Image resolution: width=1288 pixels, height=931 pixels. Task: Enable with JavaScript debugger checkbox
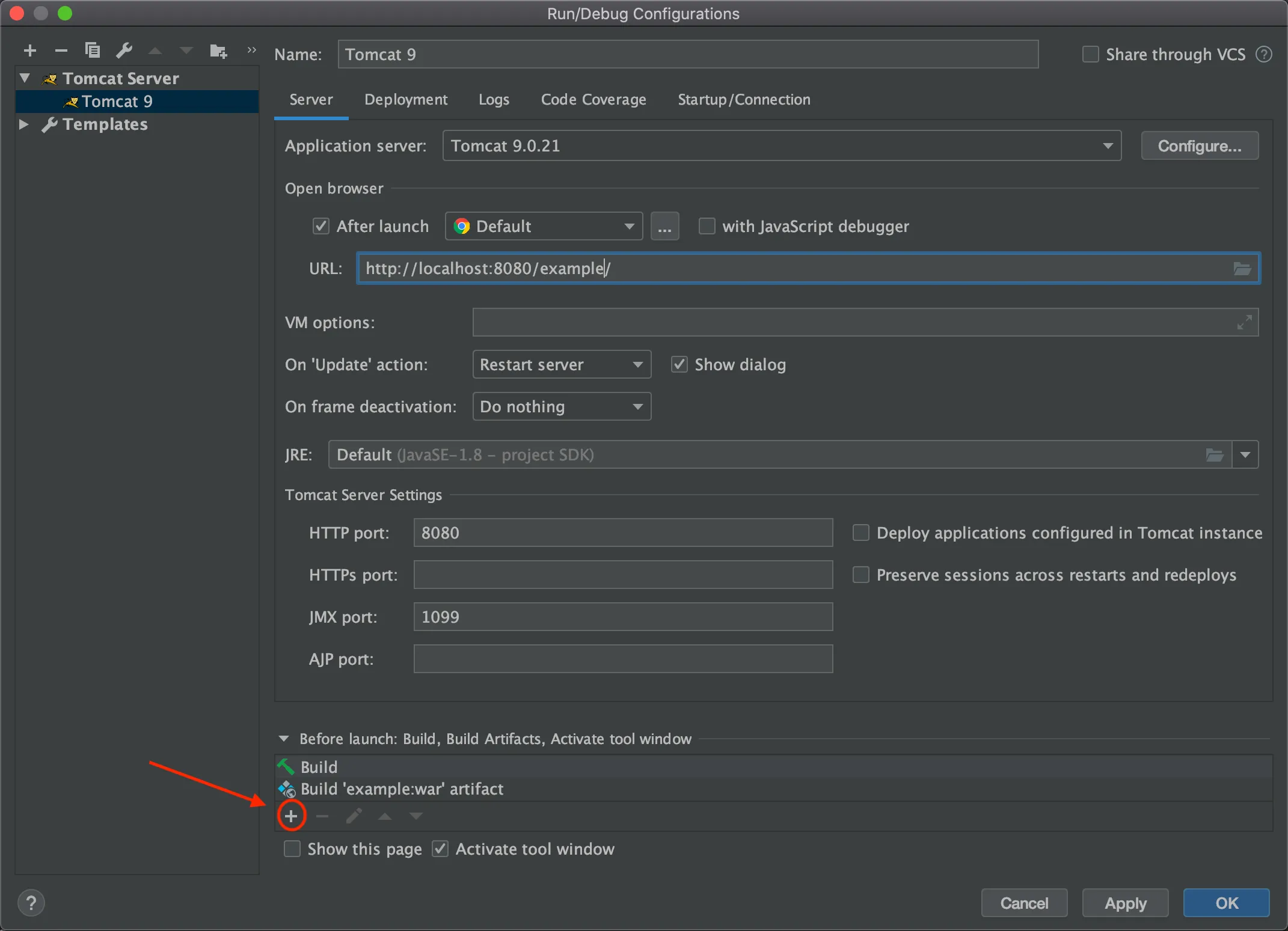pos(707,227)
